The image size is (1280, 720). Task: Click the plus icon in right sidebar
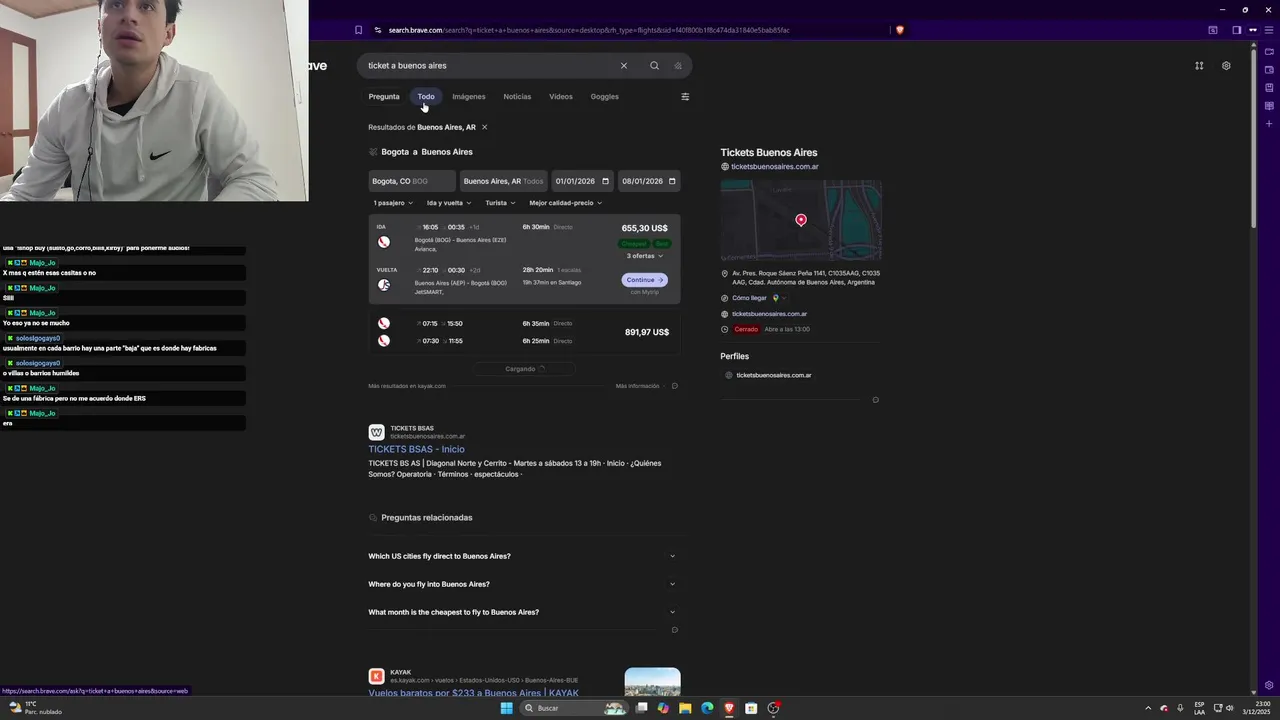[1269, 124]
